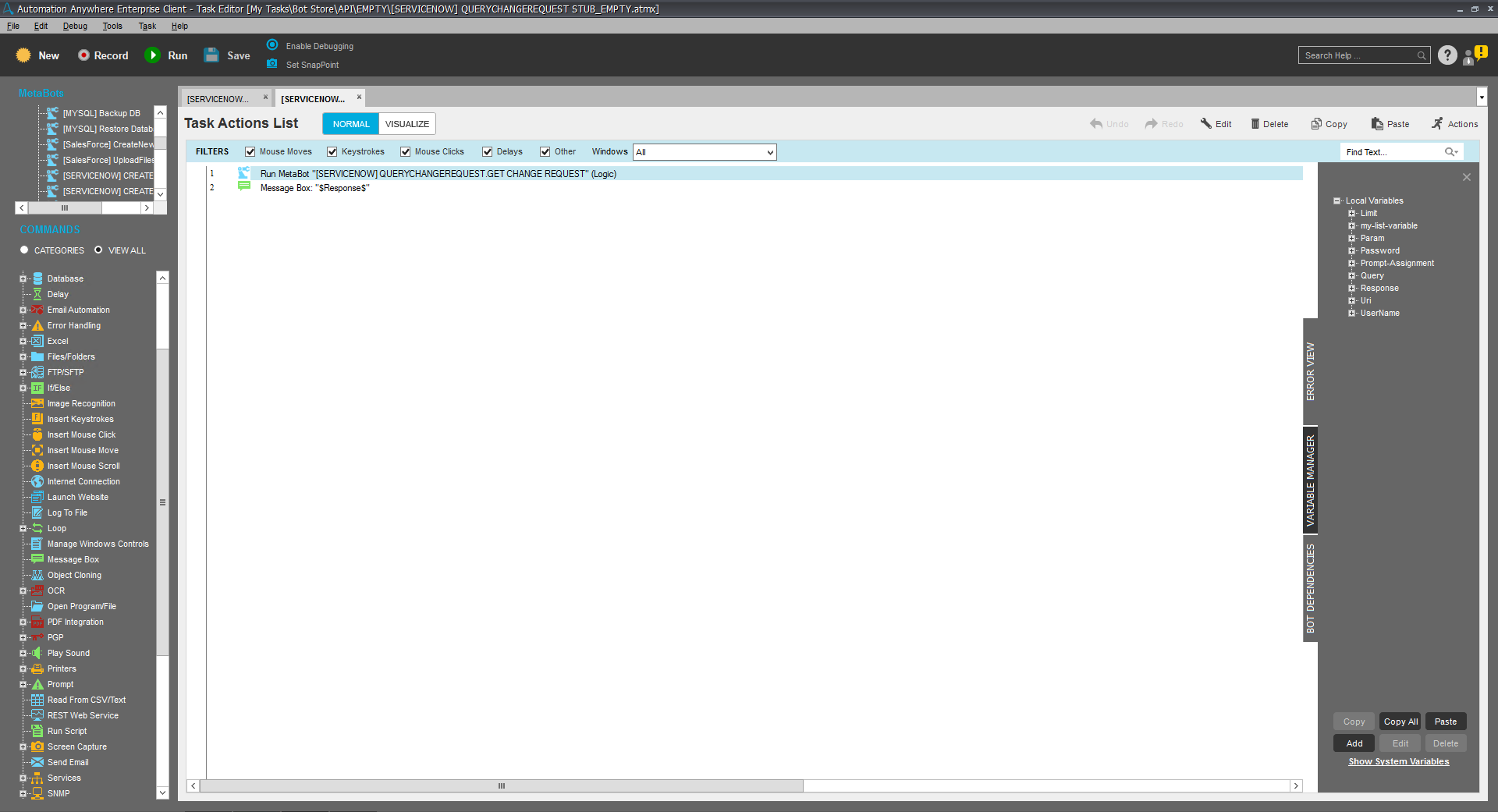Image resolution: width=1498 pixels, height=812 pixels.
Task: Click the Send Email envelope icon
Action: [37, 762]
